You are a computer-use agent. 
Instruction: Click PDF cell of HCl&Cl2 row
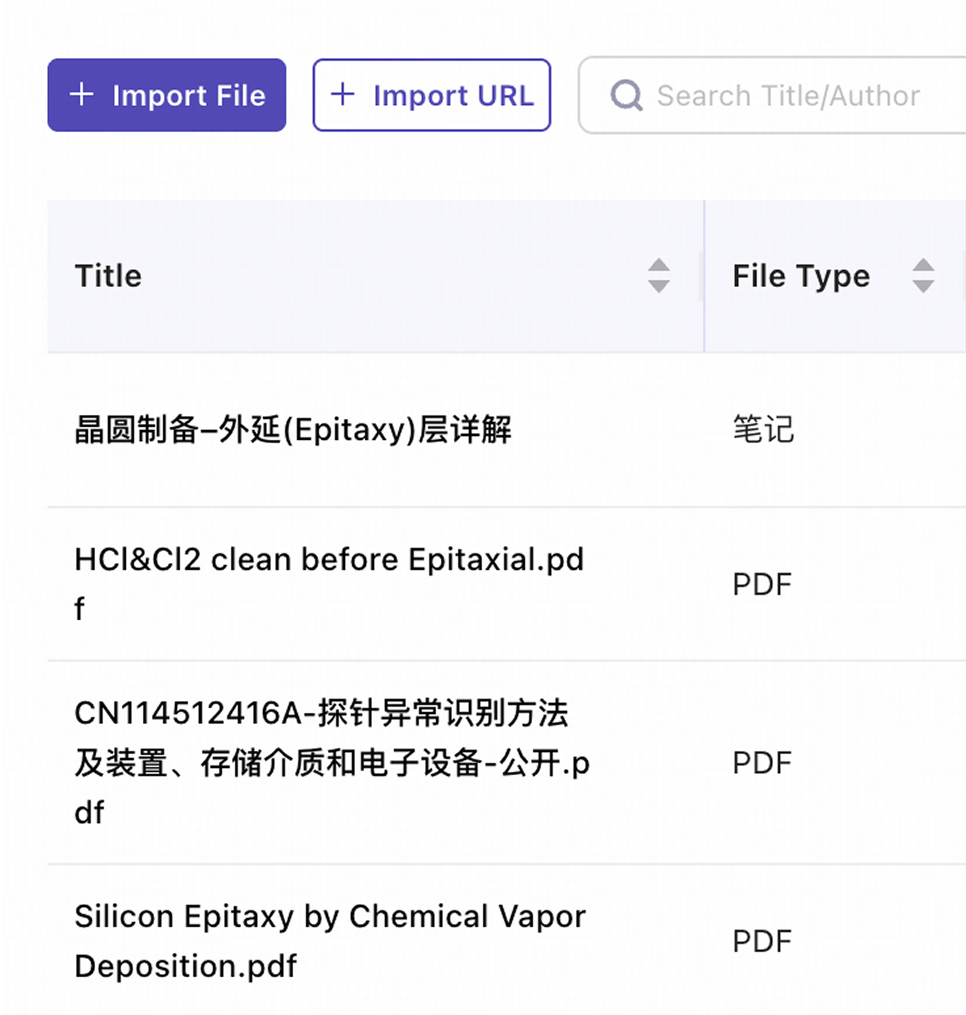(762, 585)
